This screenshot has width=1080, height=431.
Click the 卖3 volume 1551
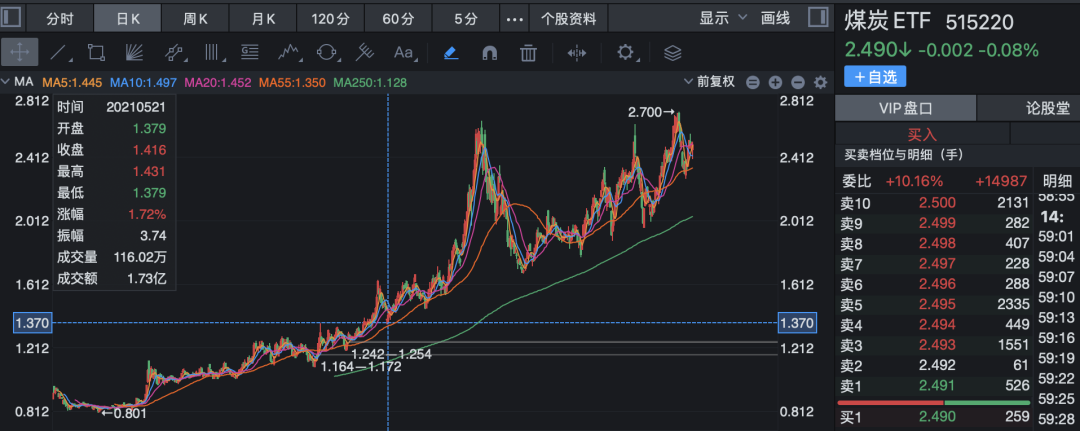[x=1014, y=344]
